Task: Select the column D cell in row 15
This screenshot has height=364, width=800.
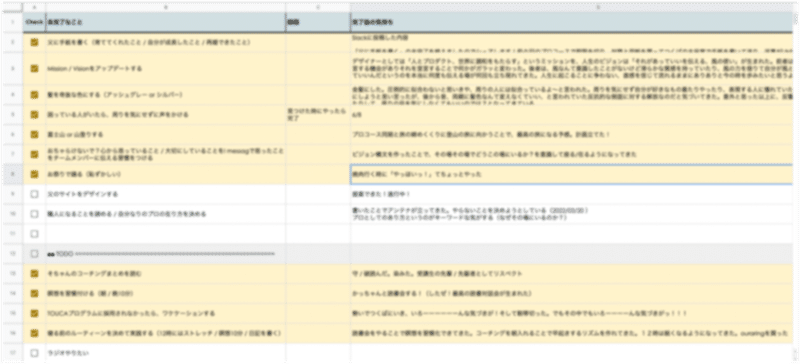Action: click(571, 313)
